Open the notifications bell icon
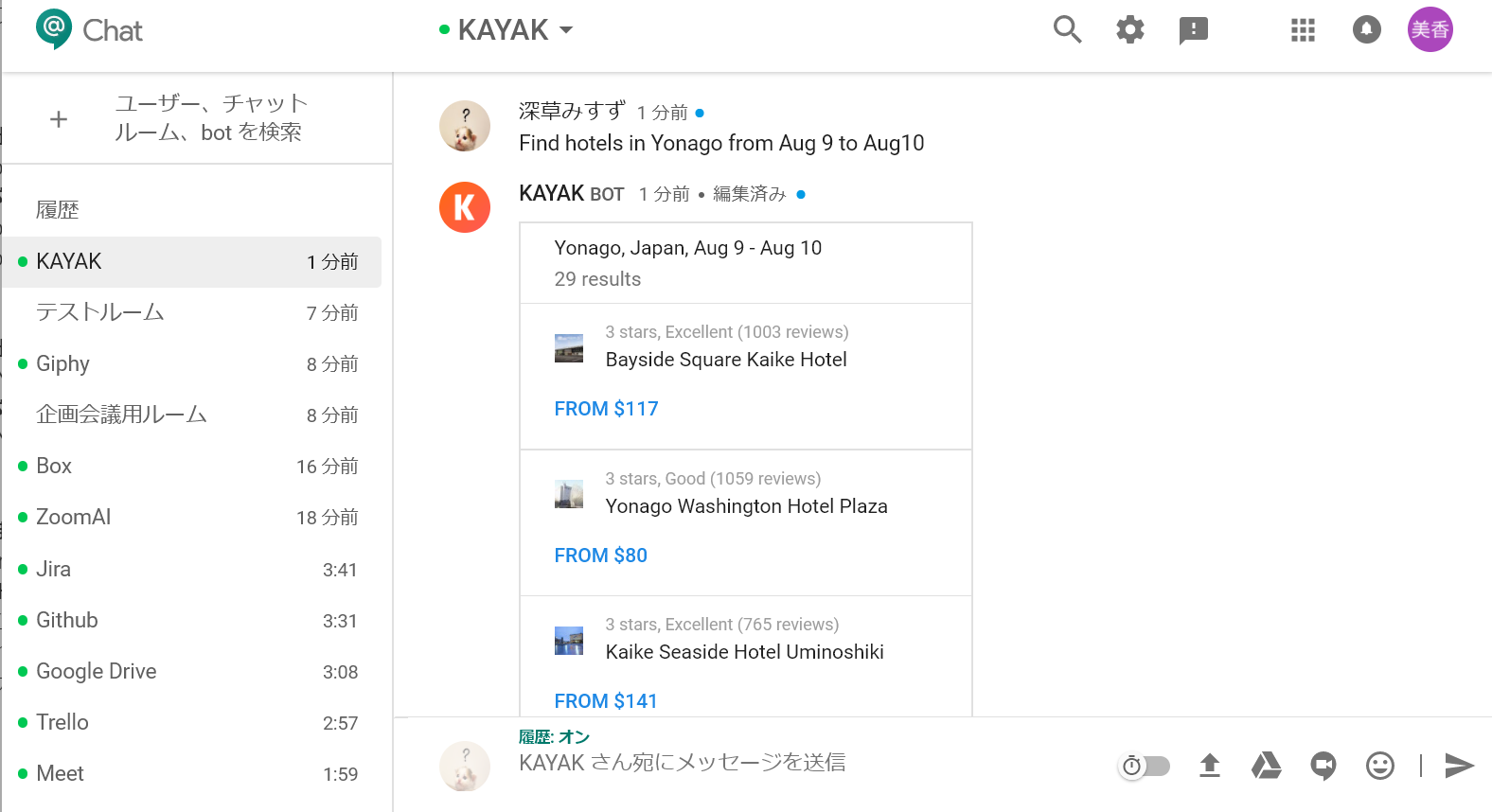 1366,30
